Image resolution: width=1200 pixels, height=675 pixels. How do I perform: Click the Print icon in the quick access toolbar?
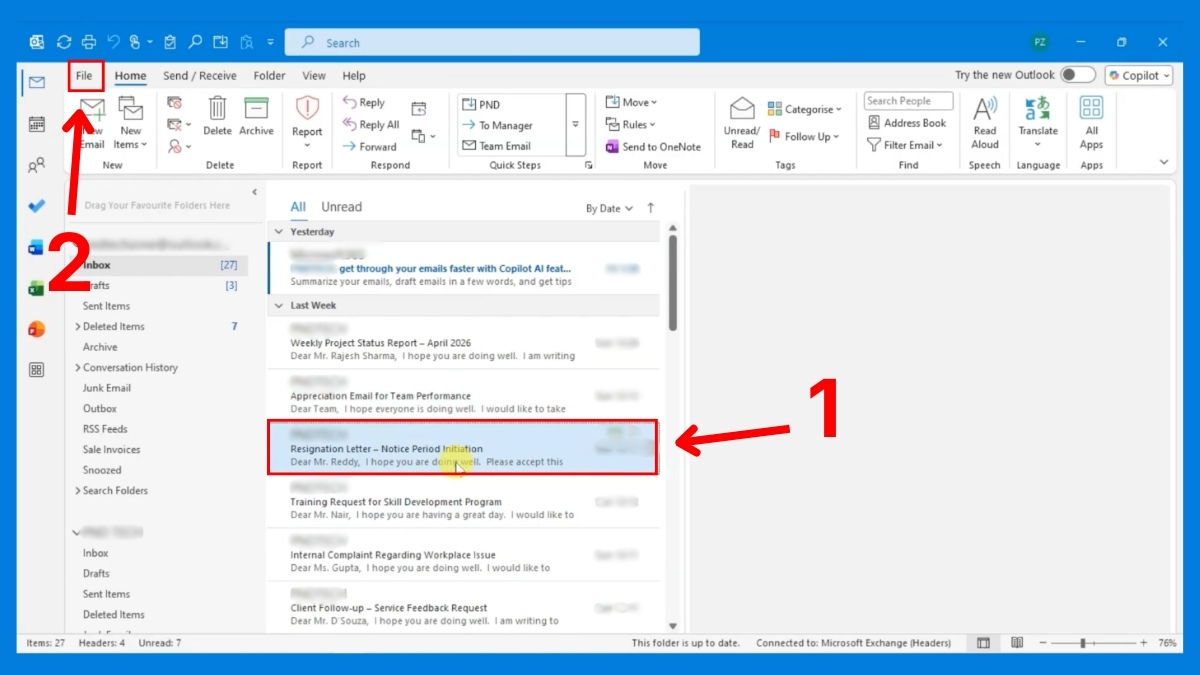click(89, 42)
